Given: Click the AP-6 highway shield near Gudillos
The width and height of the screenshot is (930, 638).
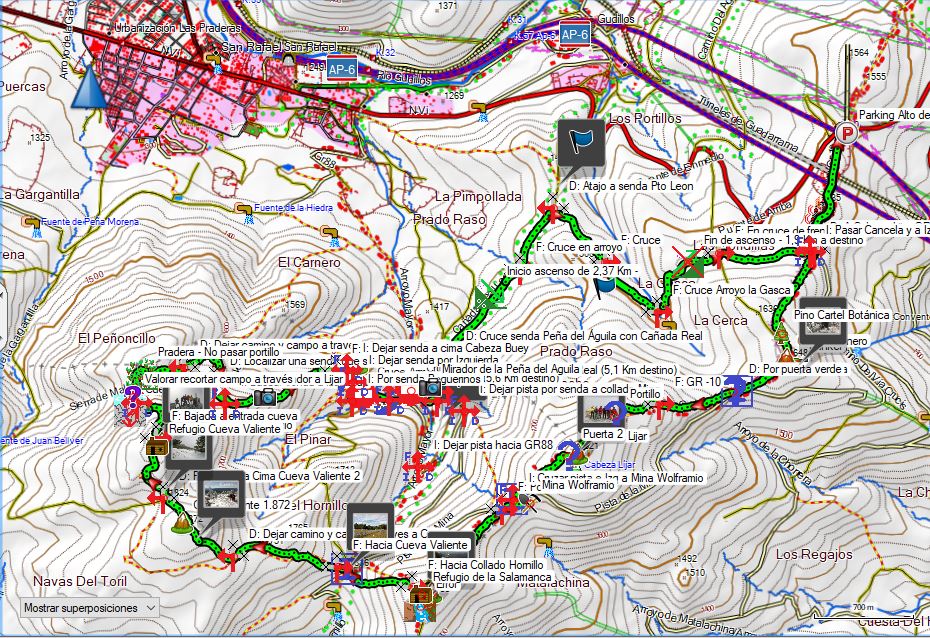Looking at the screenshot, I should click(x=573, y=33).
